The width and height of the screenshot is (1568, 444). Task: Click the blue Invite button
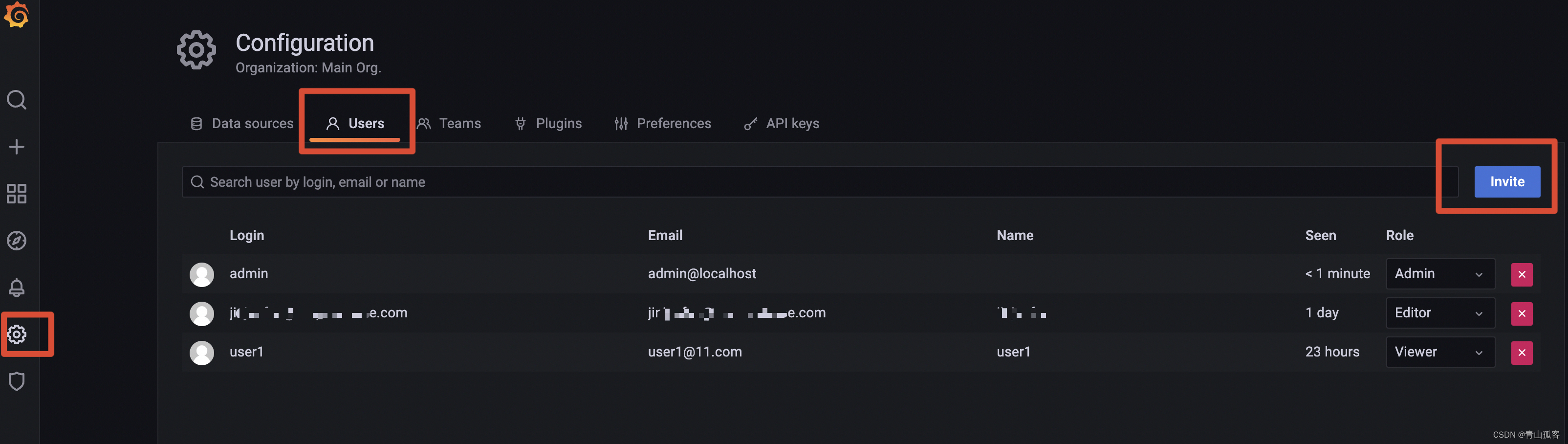click(x=1506, y=182)
